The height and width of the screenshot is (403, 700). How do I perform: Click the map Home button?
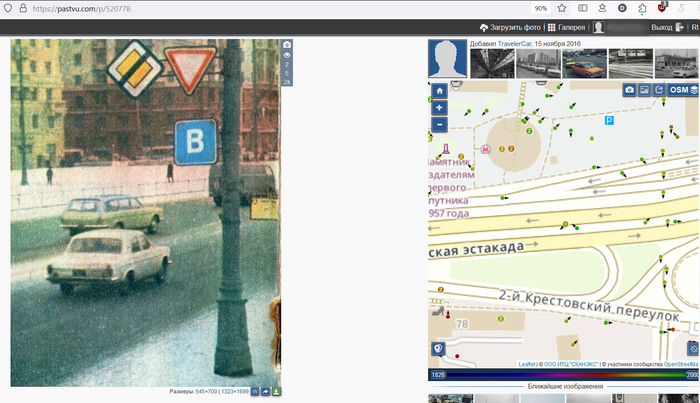(439, 91)
